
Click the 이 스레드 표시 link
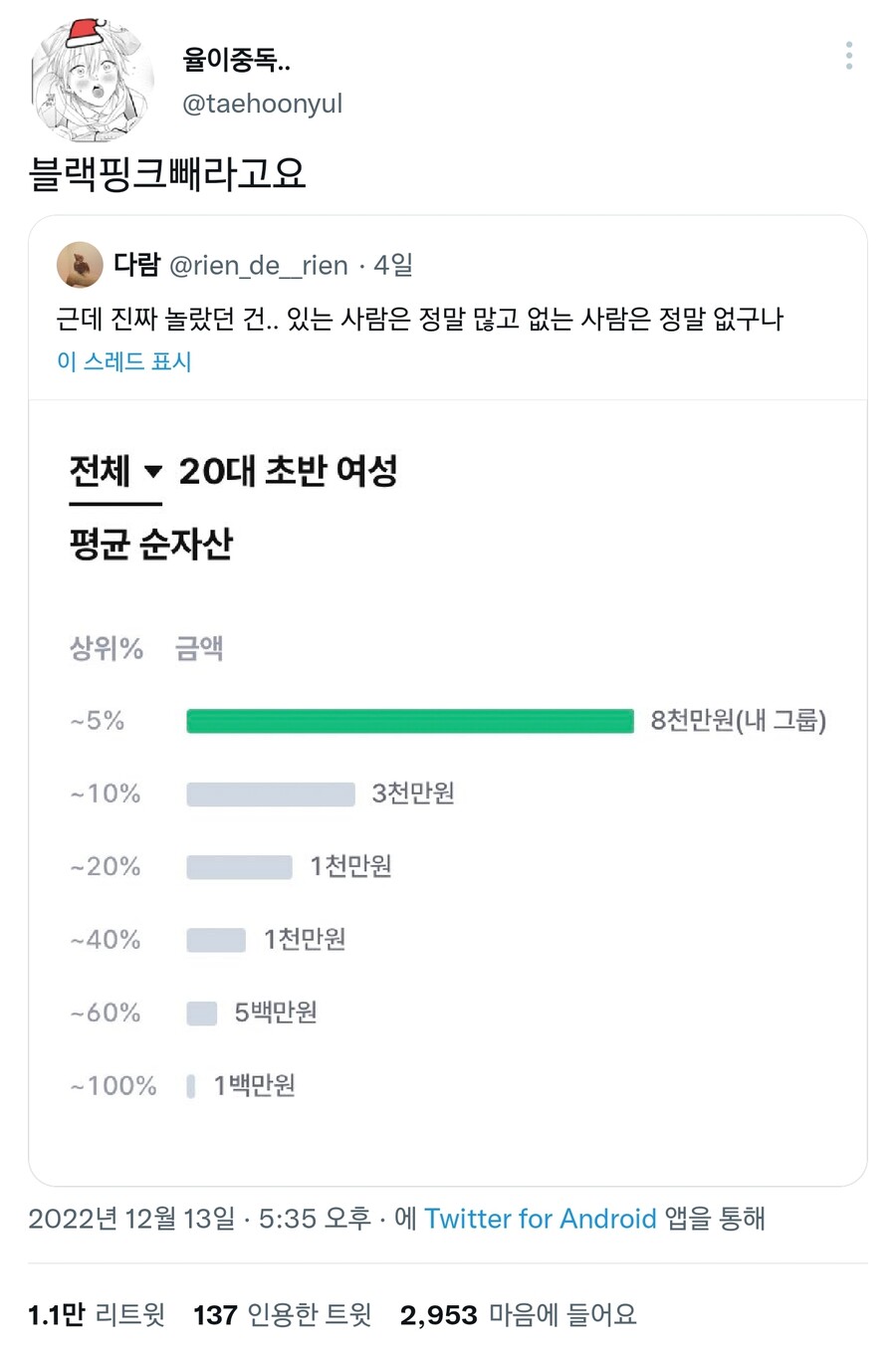coord(123,361)
